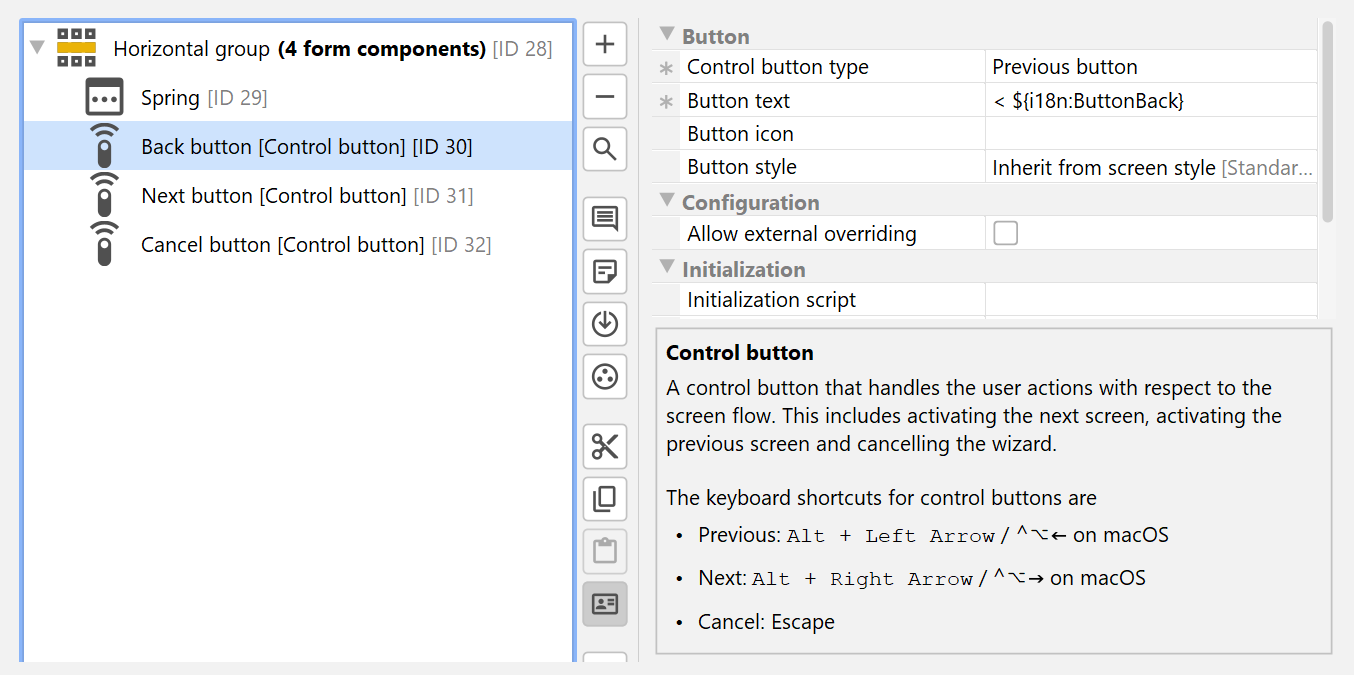The height and width of the screenshot is (675, 1354).
Task: Click the plus (add) toolbar button
Action: point(605,45)
